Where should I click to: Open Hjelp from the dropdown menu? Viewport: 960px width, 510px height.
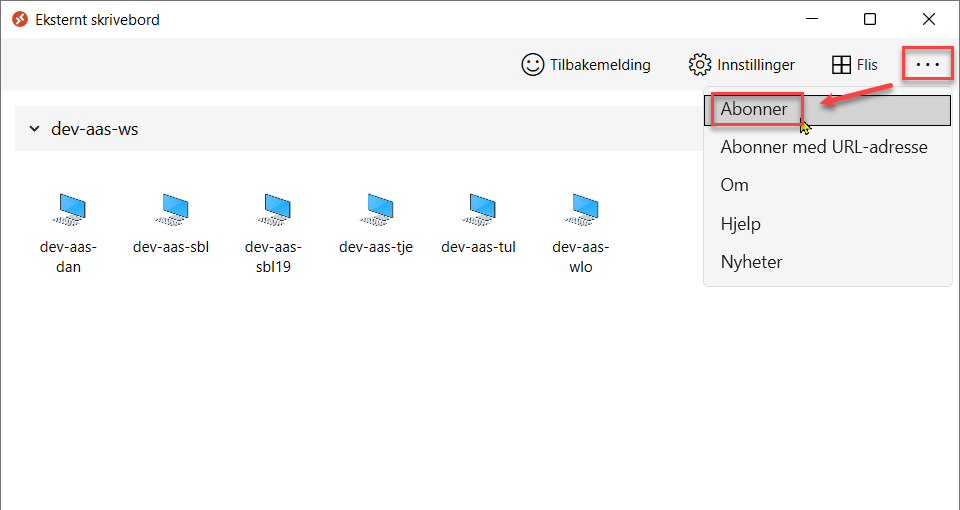(x=827, y=224)
